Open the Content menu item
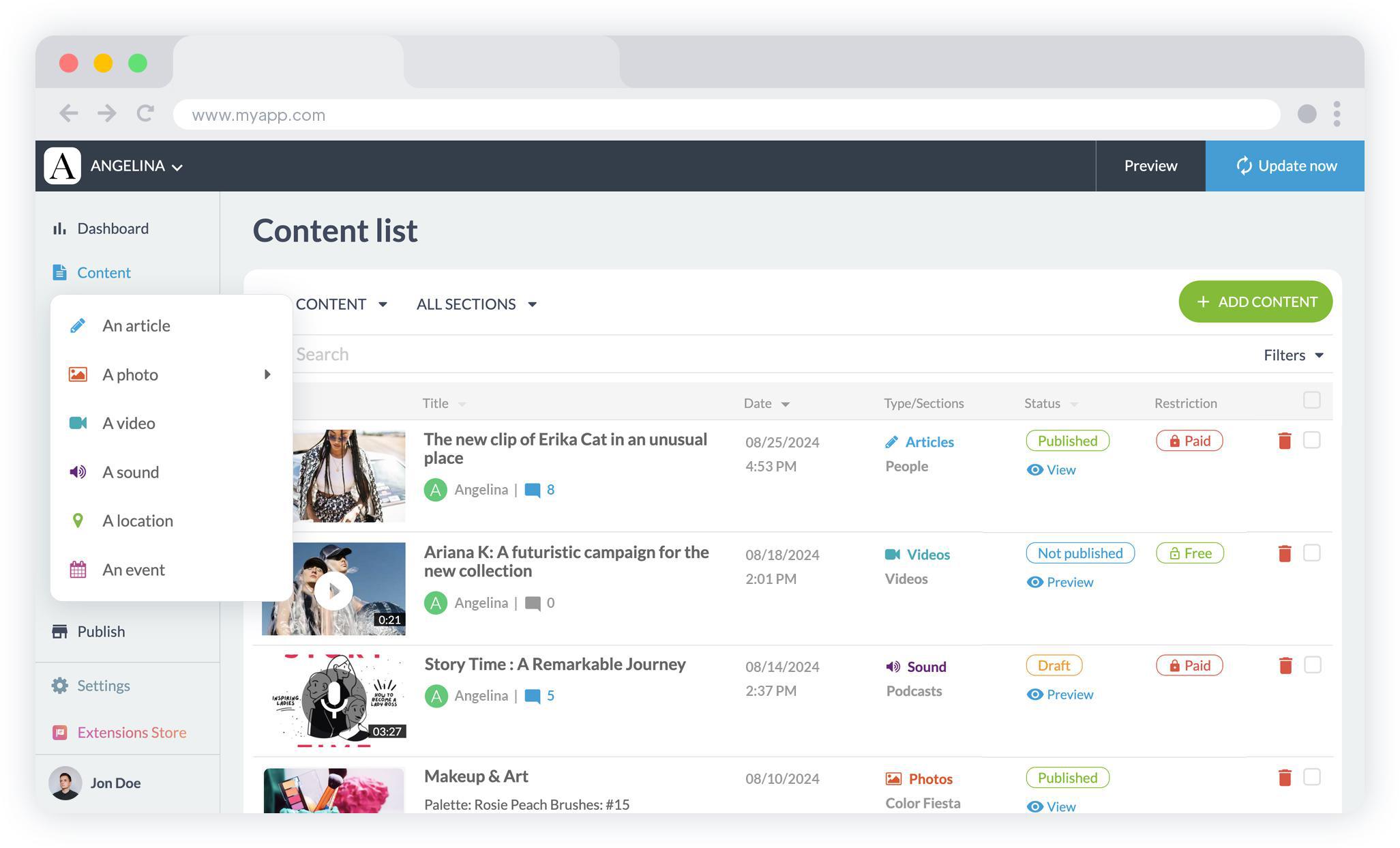Viewport: 1400px width, 848px height. pos(104,272)
